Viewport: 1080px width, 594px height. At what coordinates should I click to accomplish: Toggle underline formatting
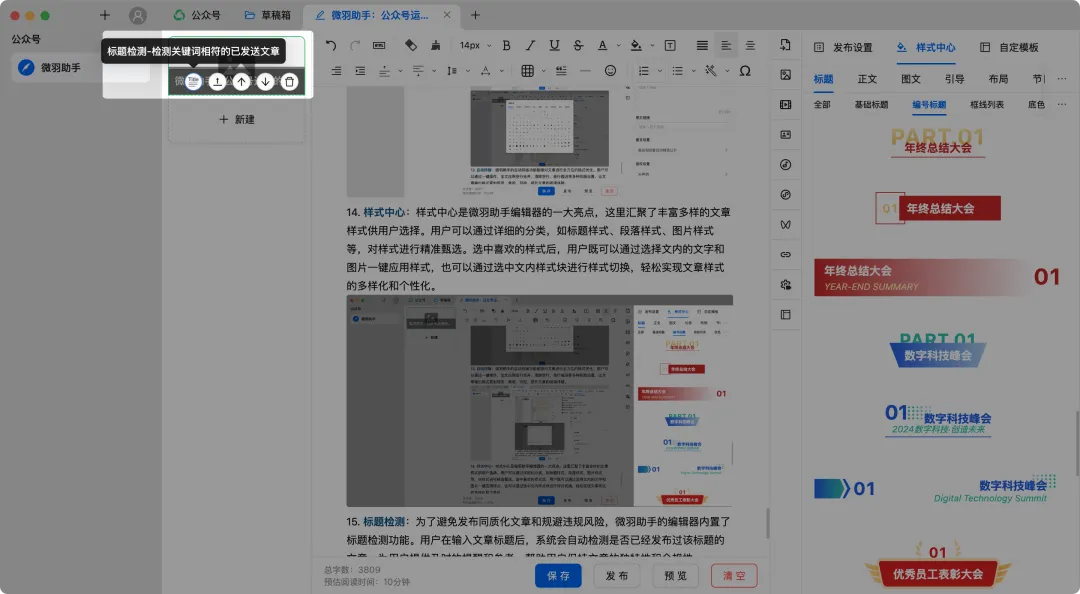coord(554,45)
